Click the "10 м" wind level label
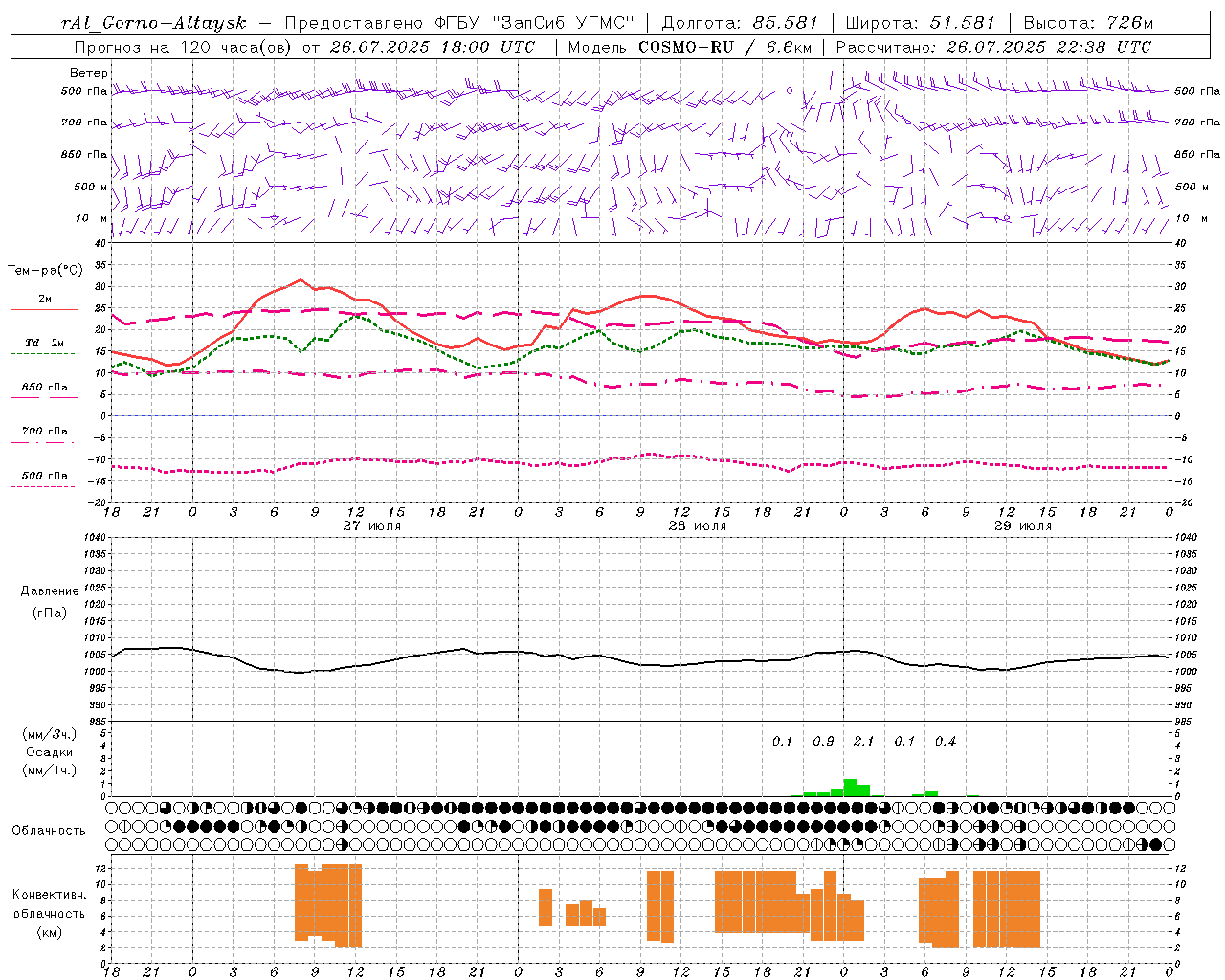This screenshot has width=1225, height=980. [92, 218]
